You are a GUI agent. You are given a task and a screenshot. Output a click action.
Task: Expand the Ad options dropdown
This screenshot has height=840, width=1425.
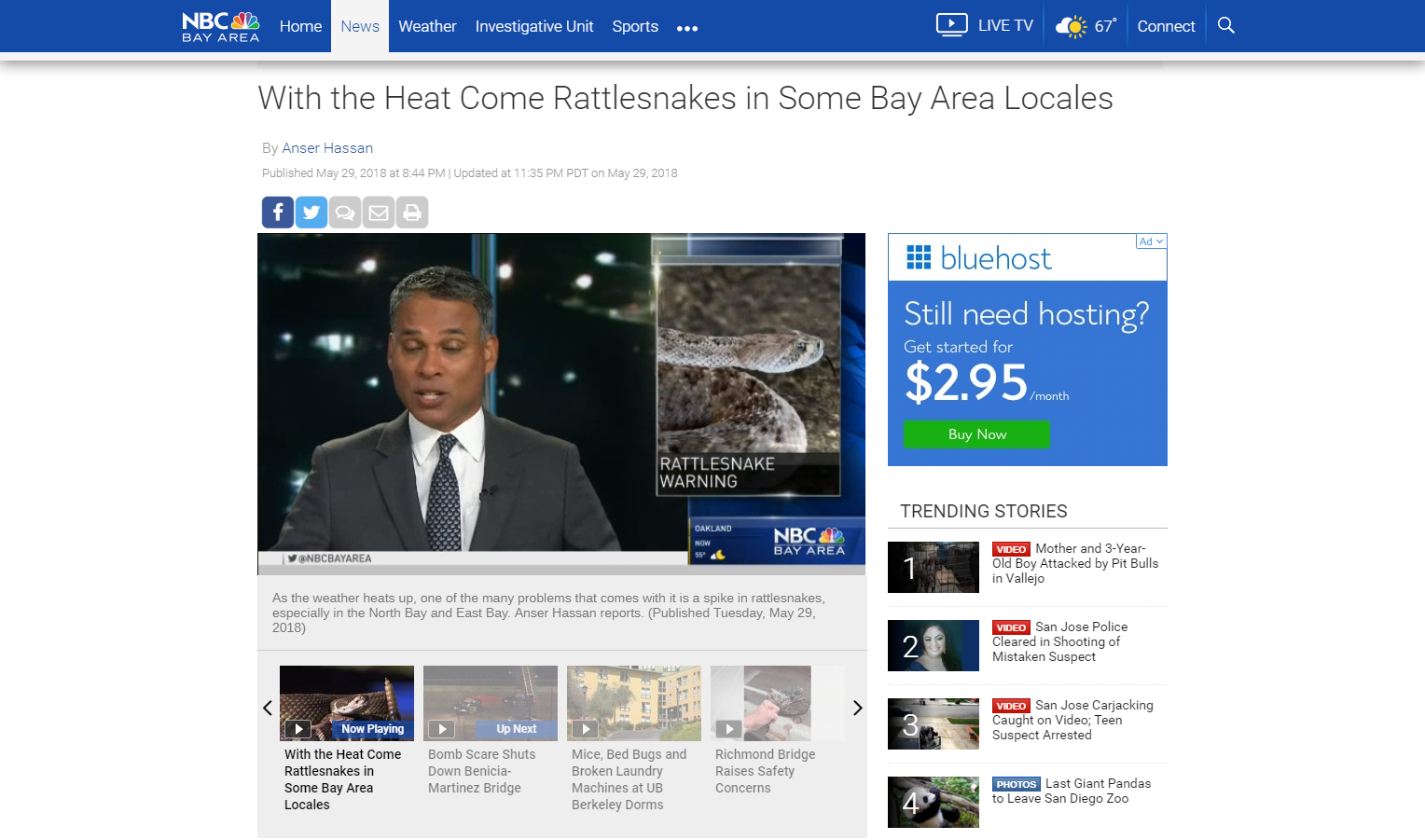click(x=1151, y=241)
